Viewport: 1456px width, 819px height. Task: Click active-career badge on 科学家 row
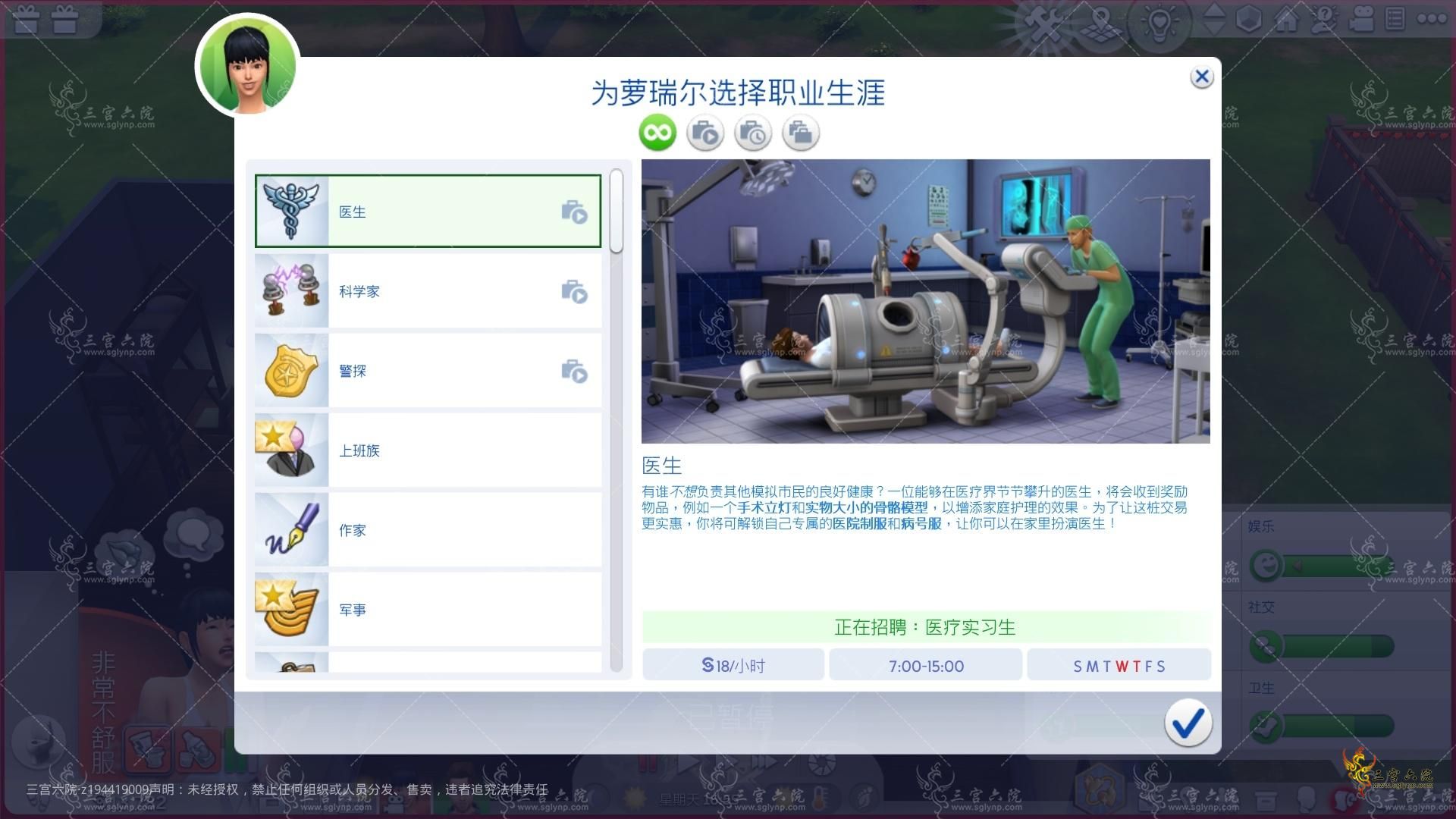point(574,292)
